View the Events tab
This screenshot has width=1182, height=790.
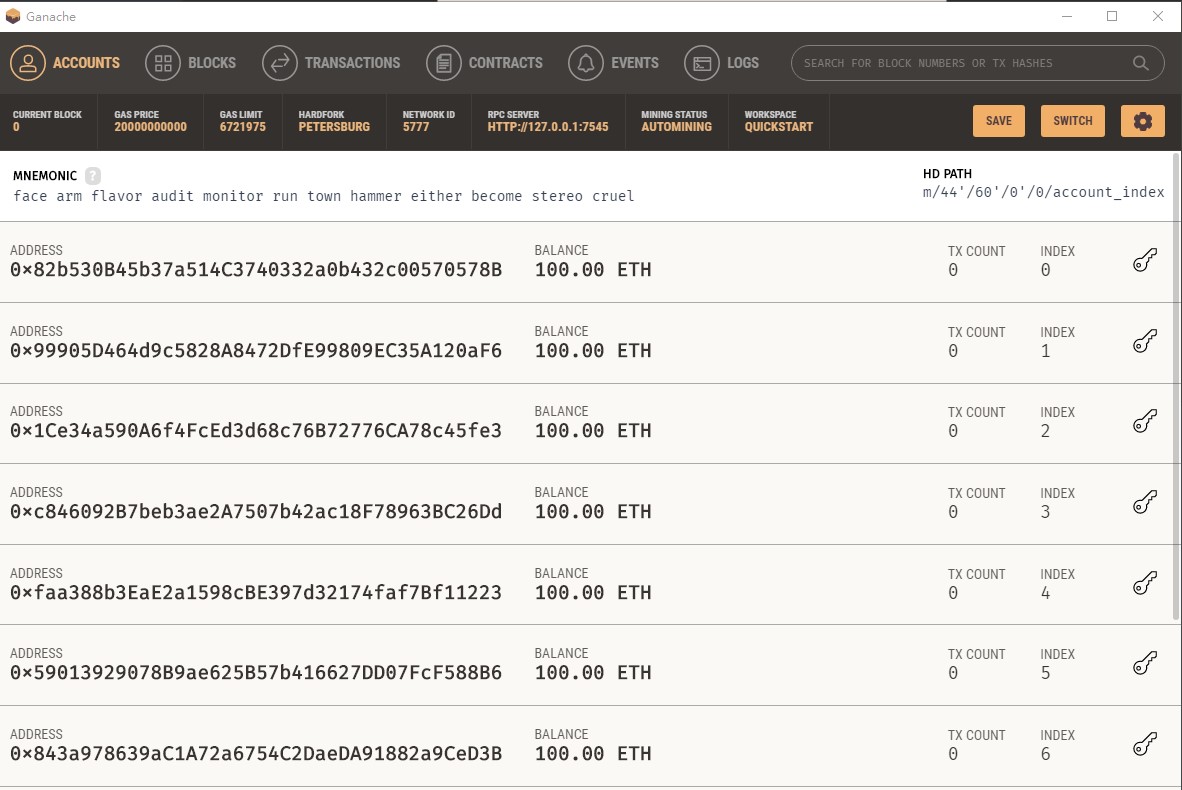[614, 63]
